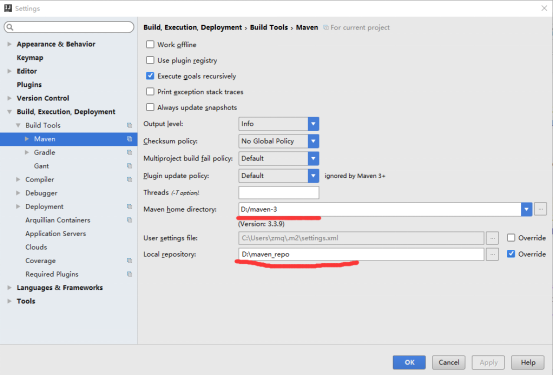Select Gant under Build Tools
553x375 pixels.
click(x=41, y=166)
